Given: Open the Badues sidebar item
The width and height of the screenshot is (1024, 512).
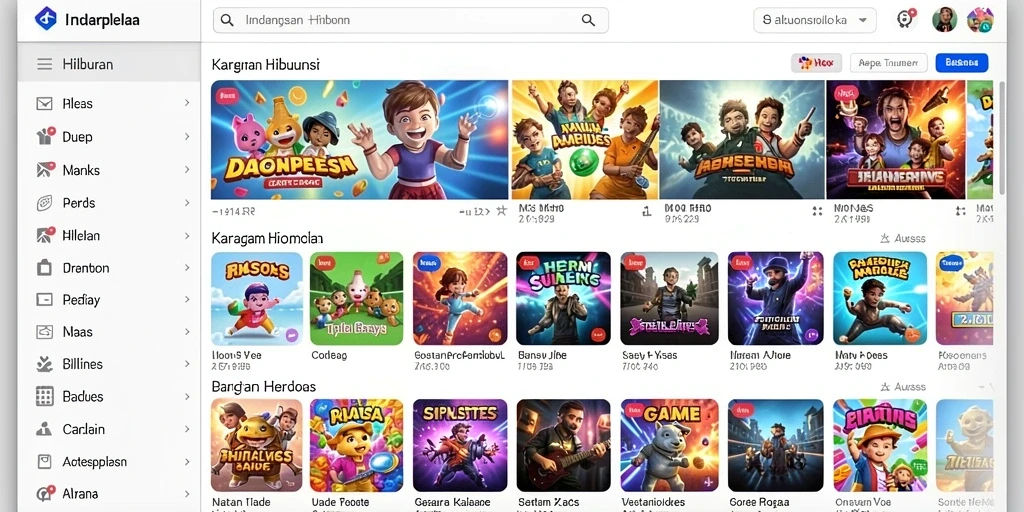Looking at the screenshot, I should click(109, 396).
